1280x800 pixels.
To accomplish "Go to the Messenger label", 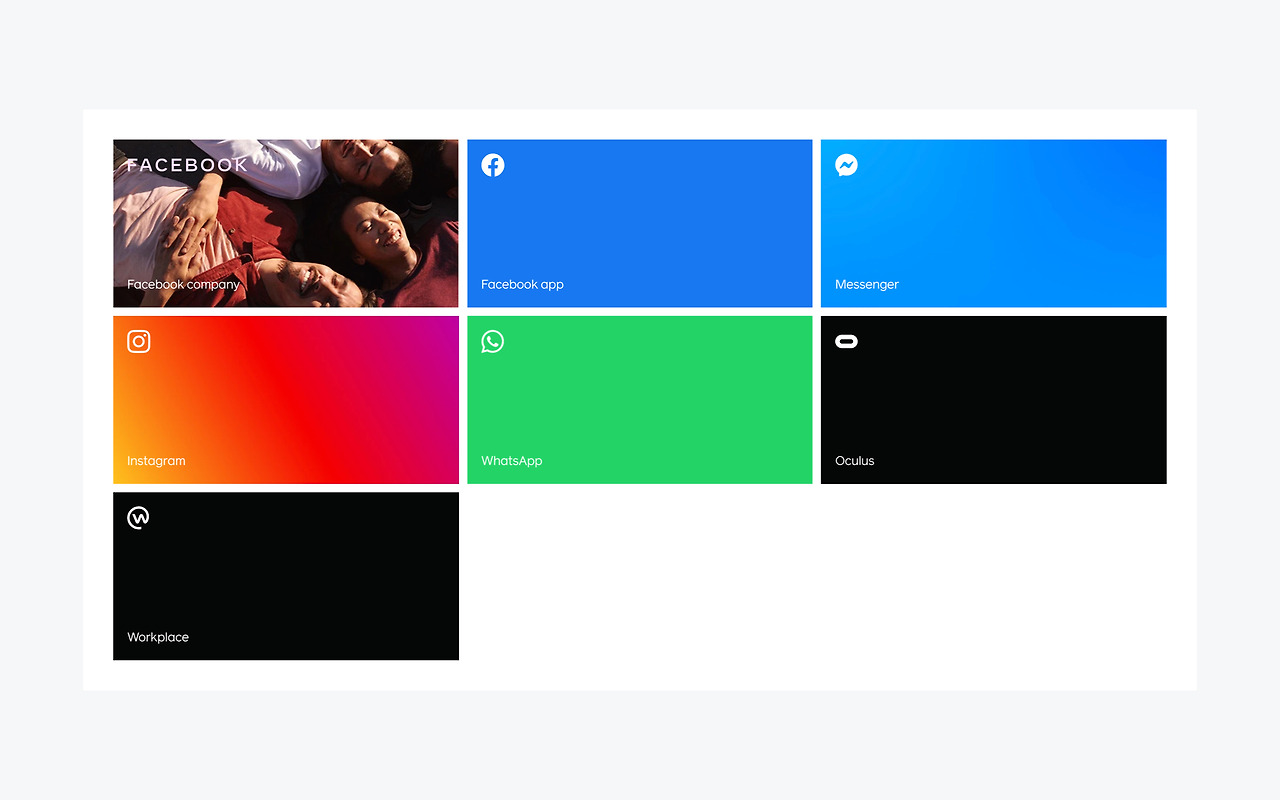I will [x=867, y=284].
